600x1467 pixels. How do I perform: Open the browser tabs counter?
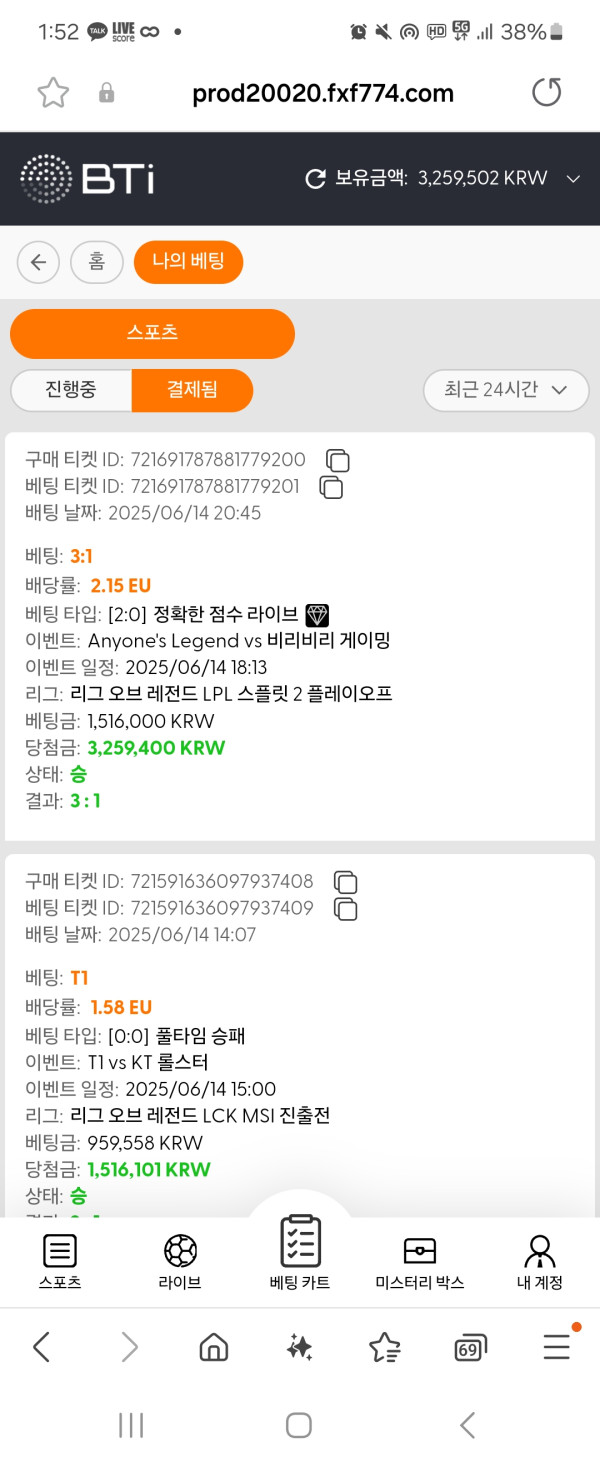coord(470,1347)
